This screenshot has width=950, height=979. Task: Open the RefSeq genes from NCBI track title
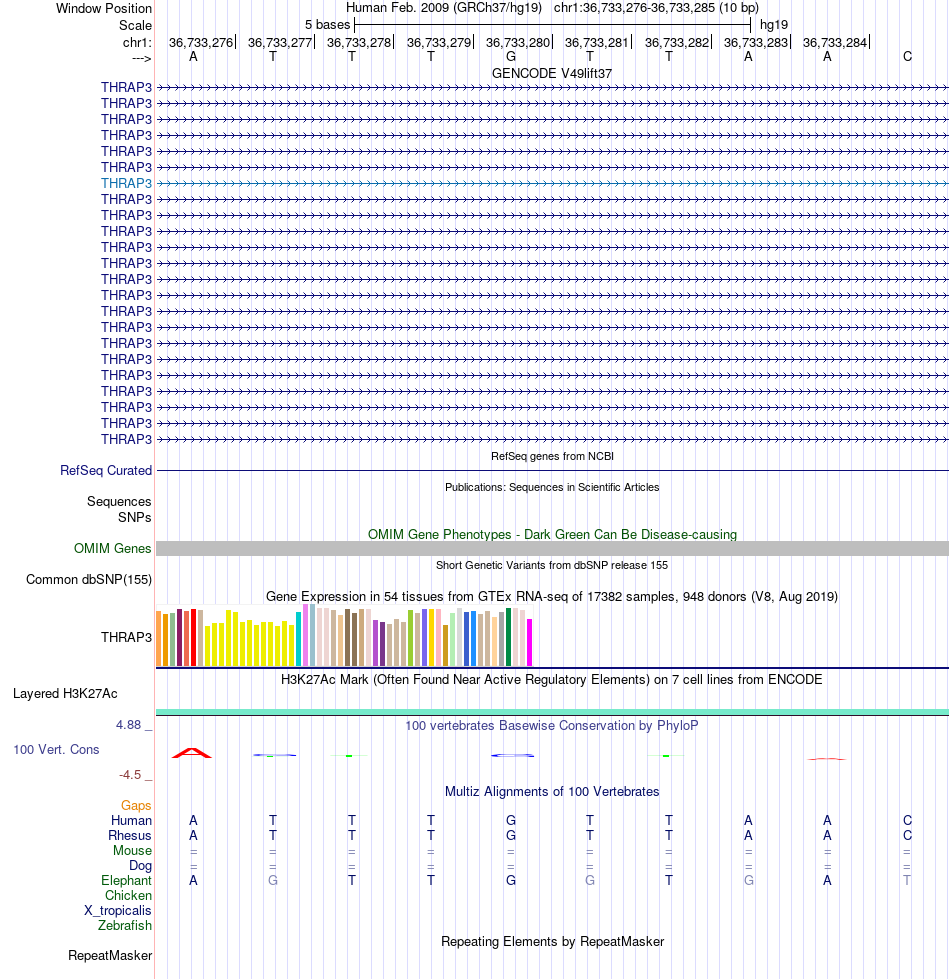(x=552, y=456)
